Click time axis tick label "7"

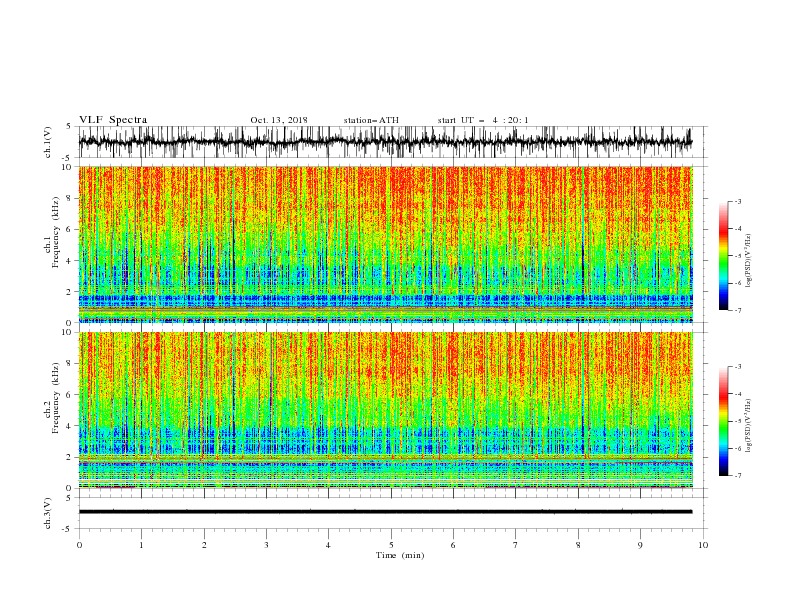click(x=516, y=545)
